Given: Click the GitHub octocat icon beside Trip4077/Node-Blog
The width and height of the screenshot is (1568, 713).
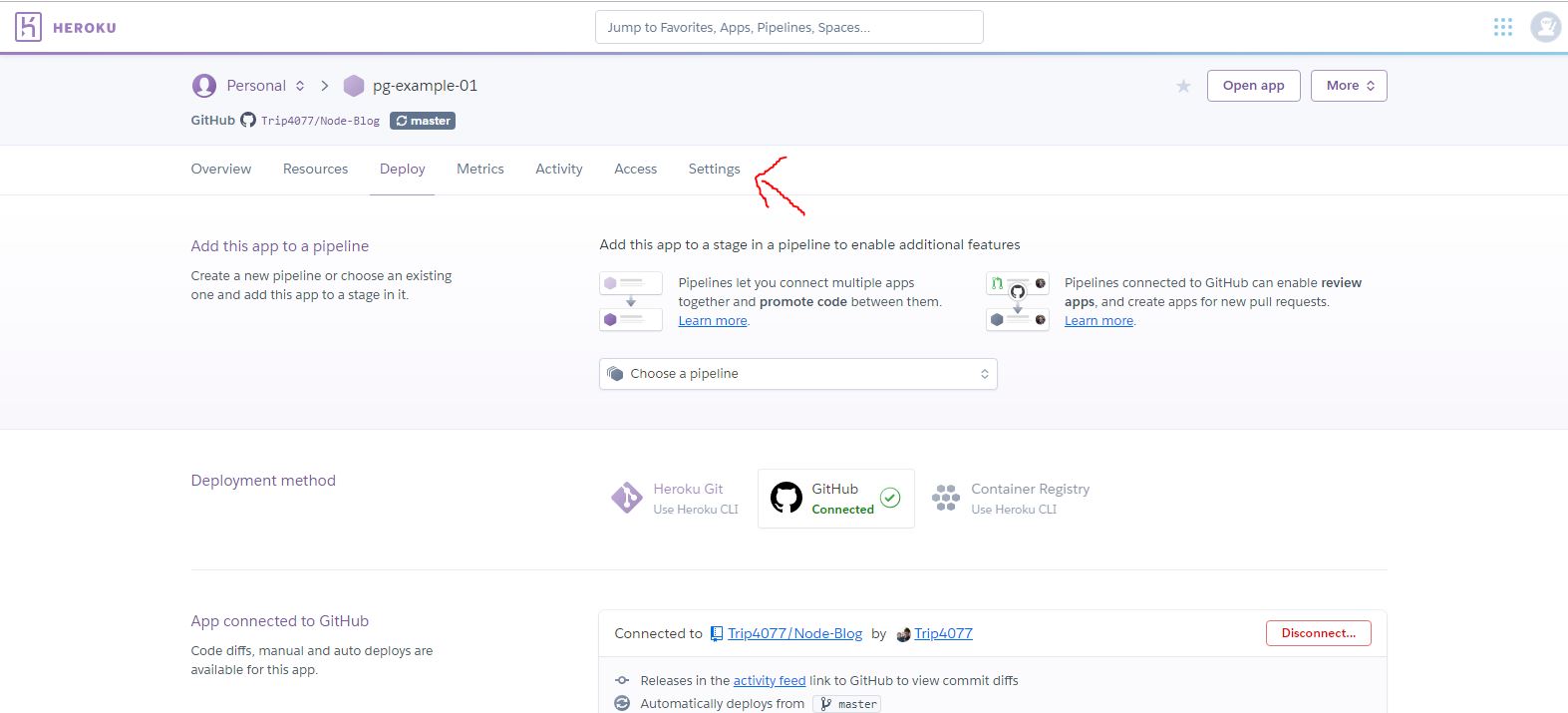Looking at the screenshot, I should [x=248, y=121].
